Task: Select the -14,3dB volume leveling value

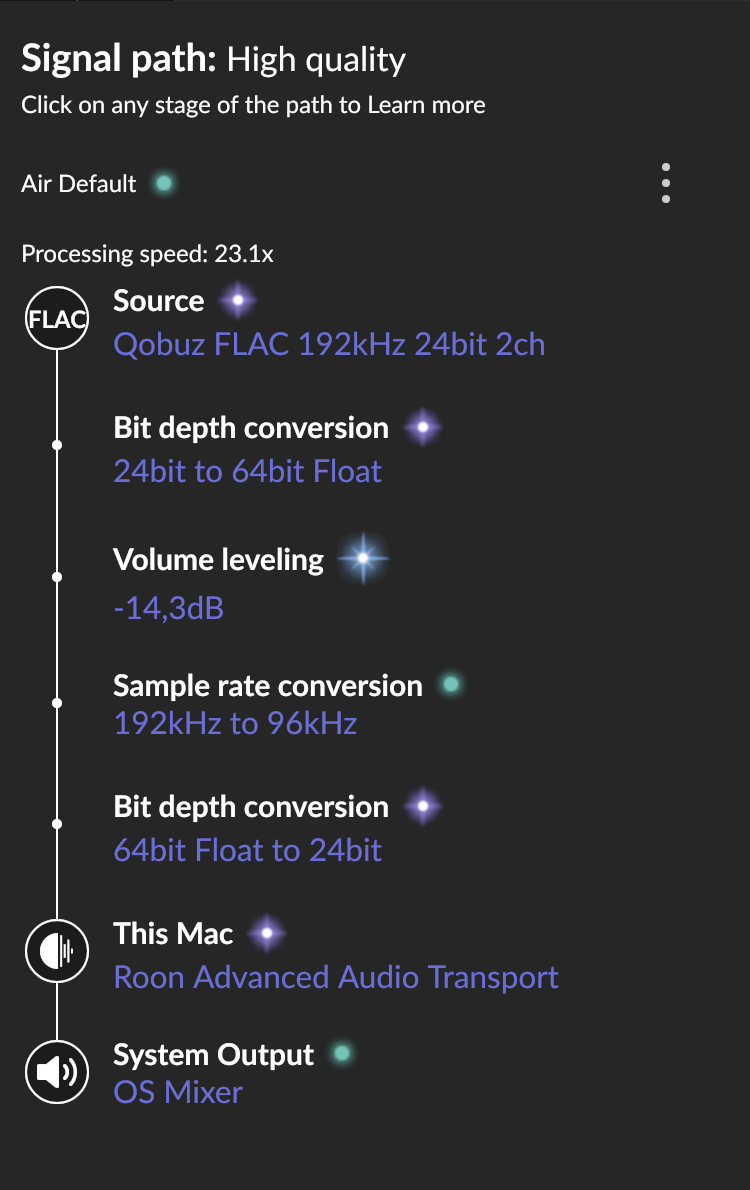Action: tap(168, 607)
